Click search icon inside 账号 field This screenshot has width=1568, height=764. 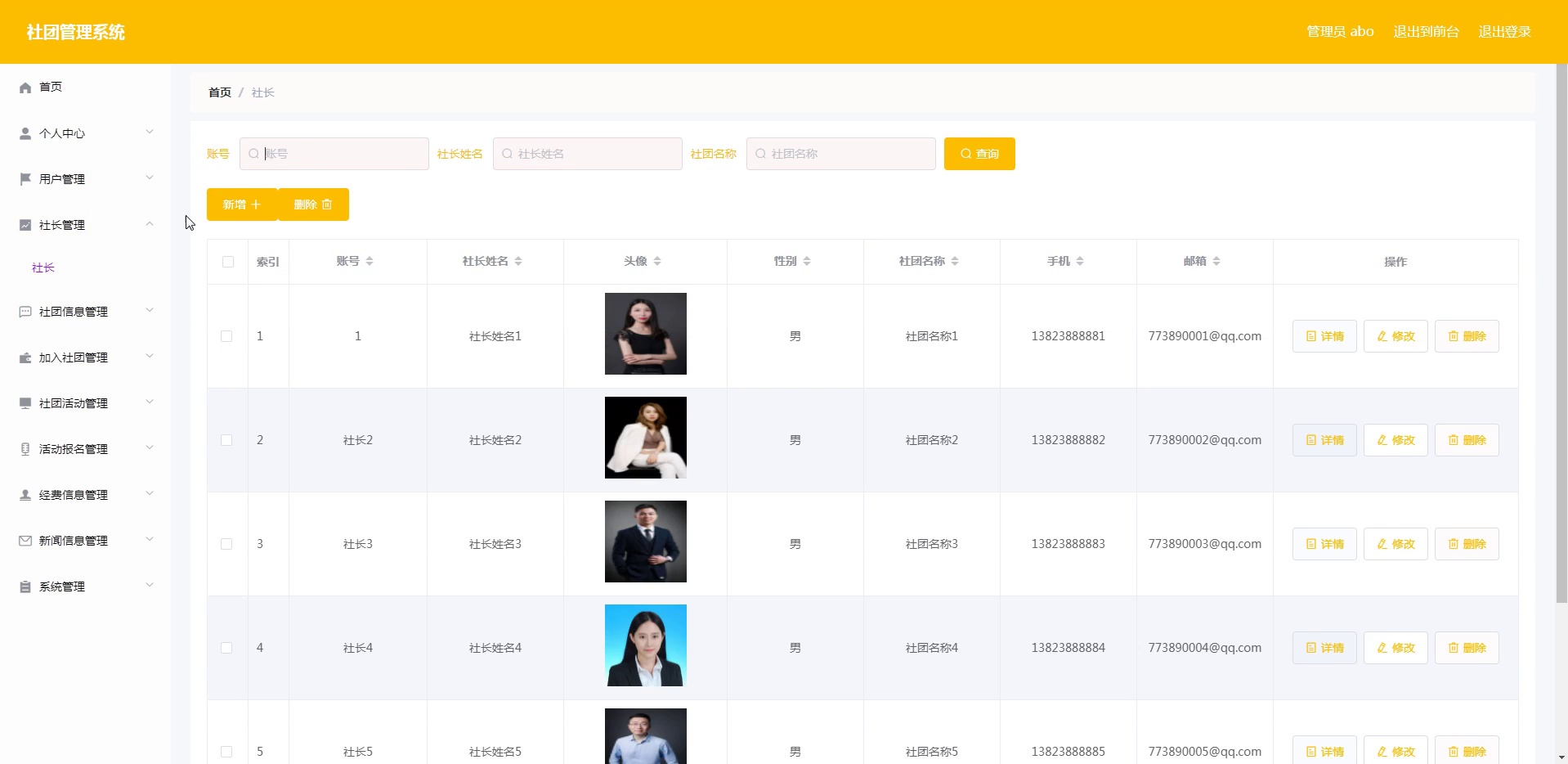(x=253, y=154)
